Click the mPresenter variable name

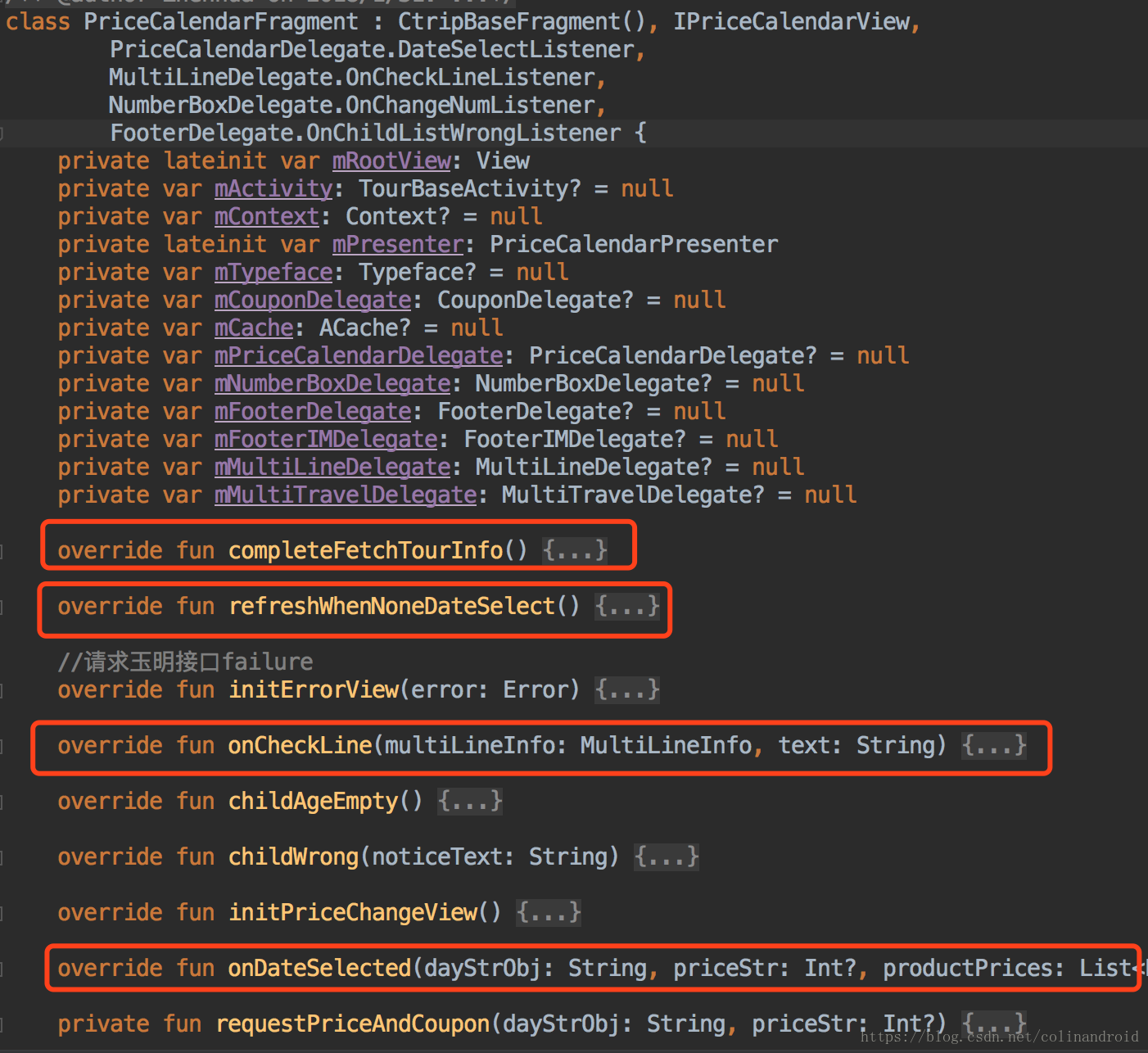tap(398, 244)
